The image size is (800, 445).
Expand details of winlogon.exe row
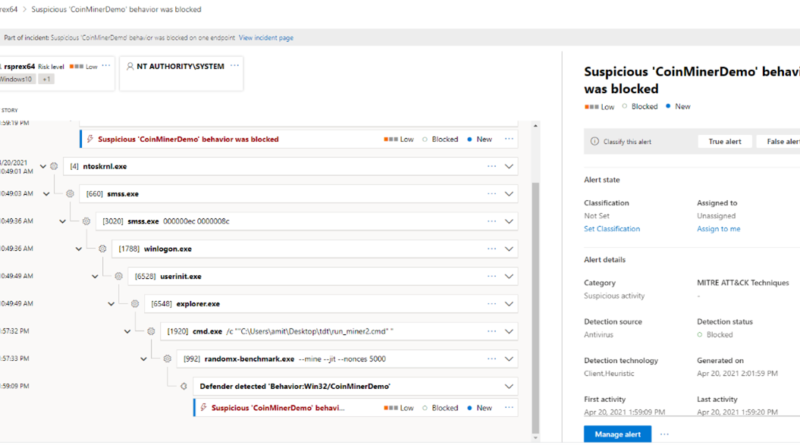[x=509, y=249]
